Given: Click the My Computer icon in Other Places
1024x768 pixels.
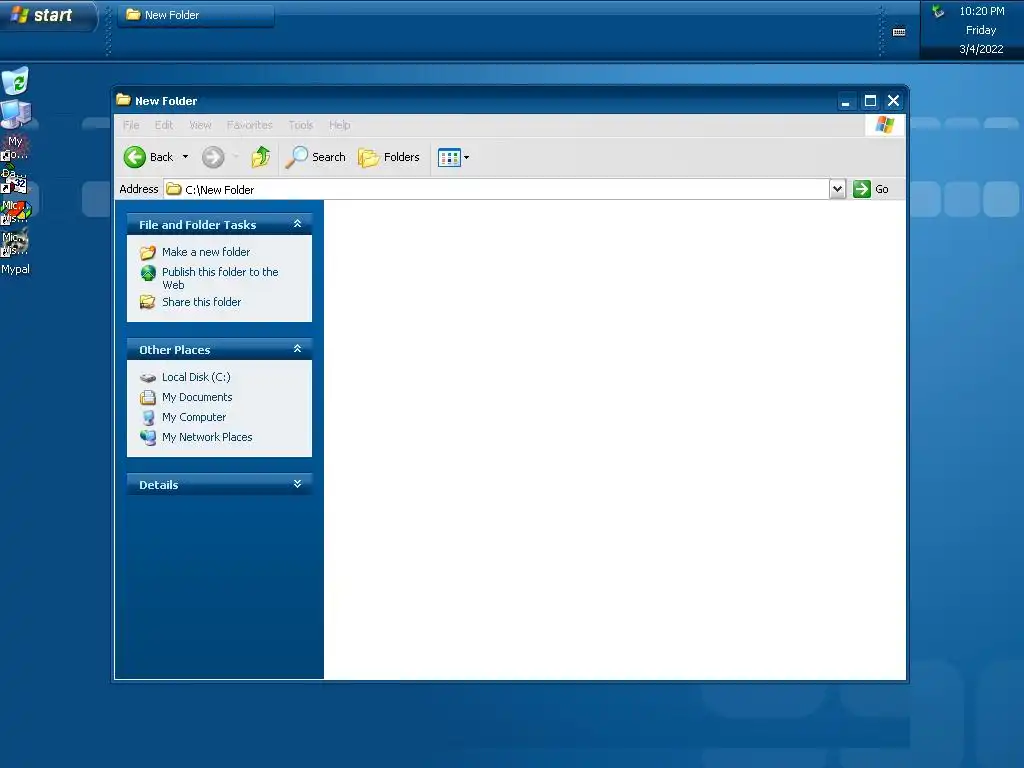Looking at the screenshot, I should pyautogui.click(x=148, y=417).
